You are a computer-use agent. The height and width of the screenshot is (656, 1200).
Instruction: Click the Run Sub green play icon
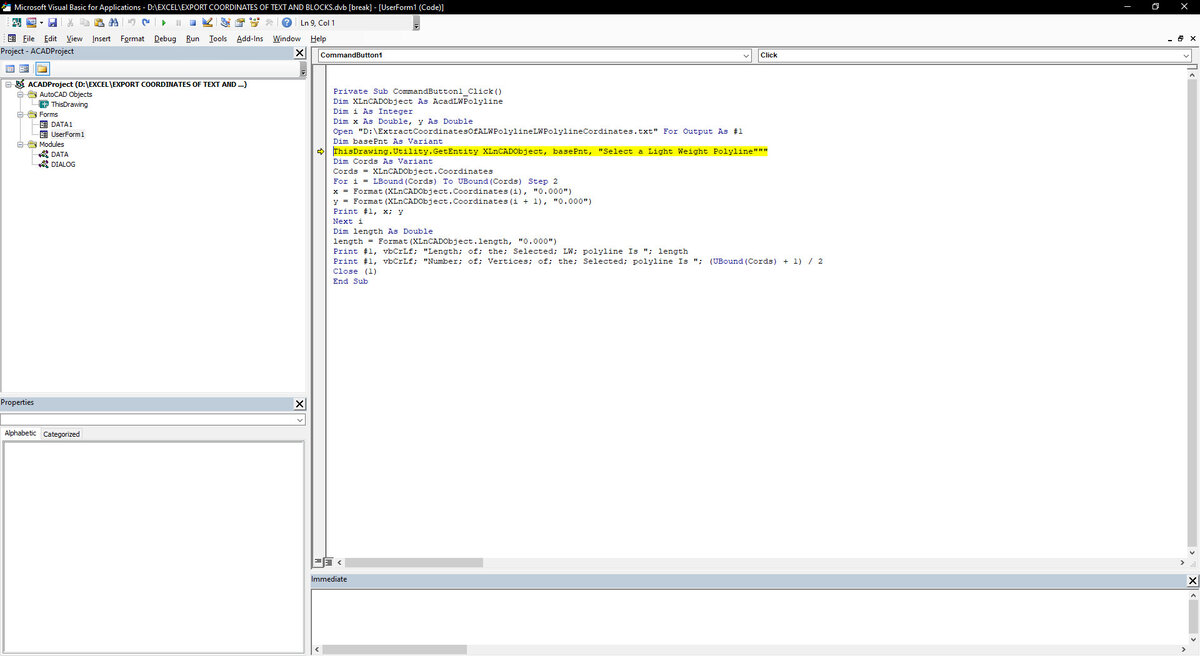tap(164, 22)
